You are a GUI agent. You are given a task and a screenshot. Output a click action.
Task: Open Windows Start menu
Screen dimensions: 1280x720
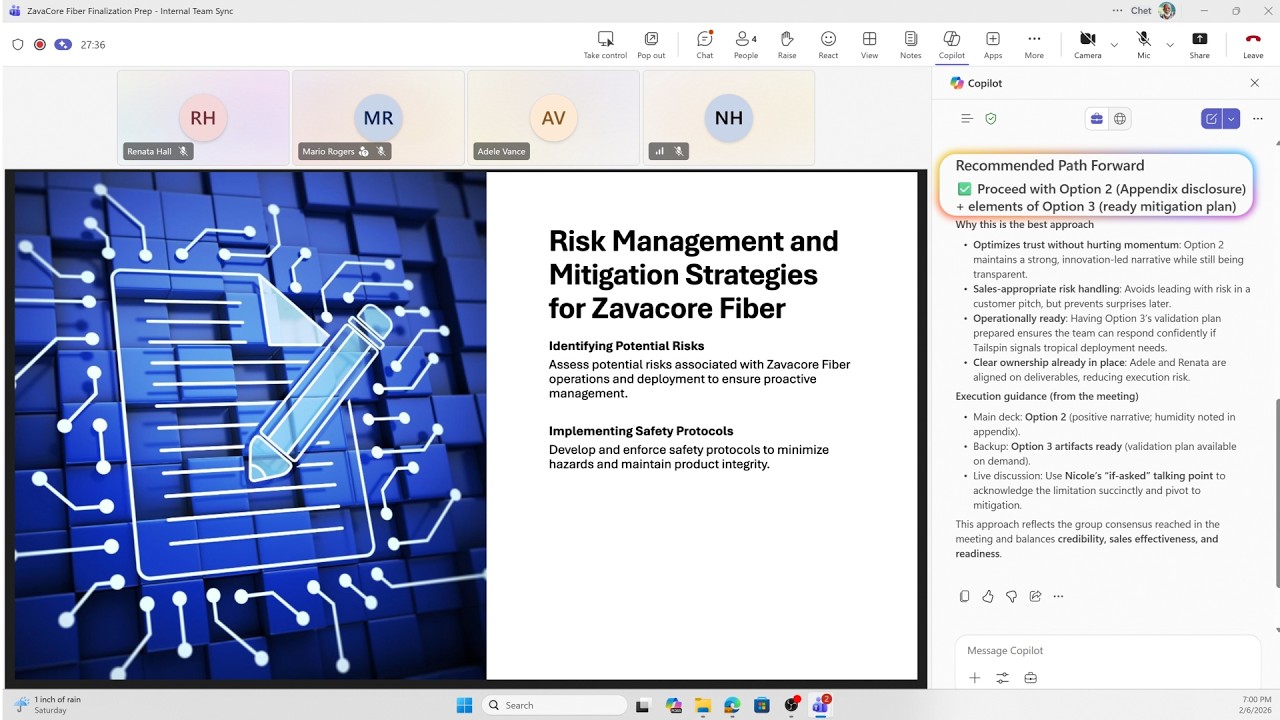(464, 705)
